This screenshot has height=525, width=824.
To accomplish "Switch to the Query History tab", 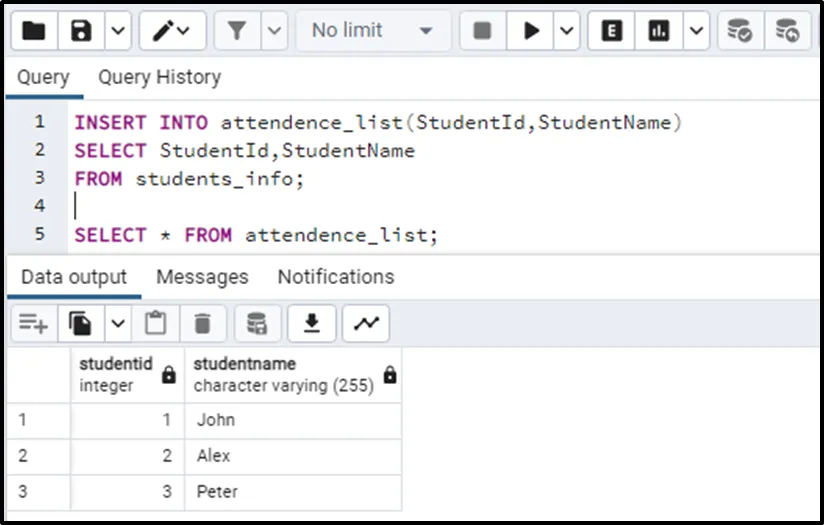I will tap(159, 77).
